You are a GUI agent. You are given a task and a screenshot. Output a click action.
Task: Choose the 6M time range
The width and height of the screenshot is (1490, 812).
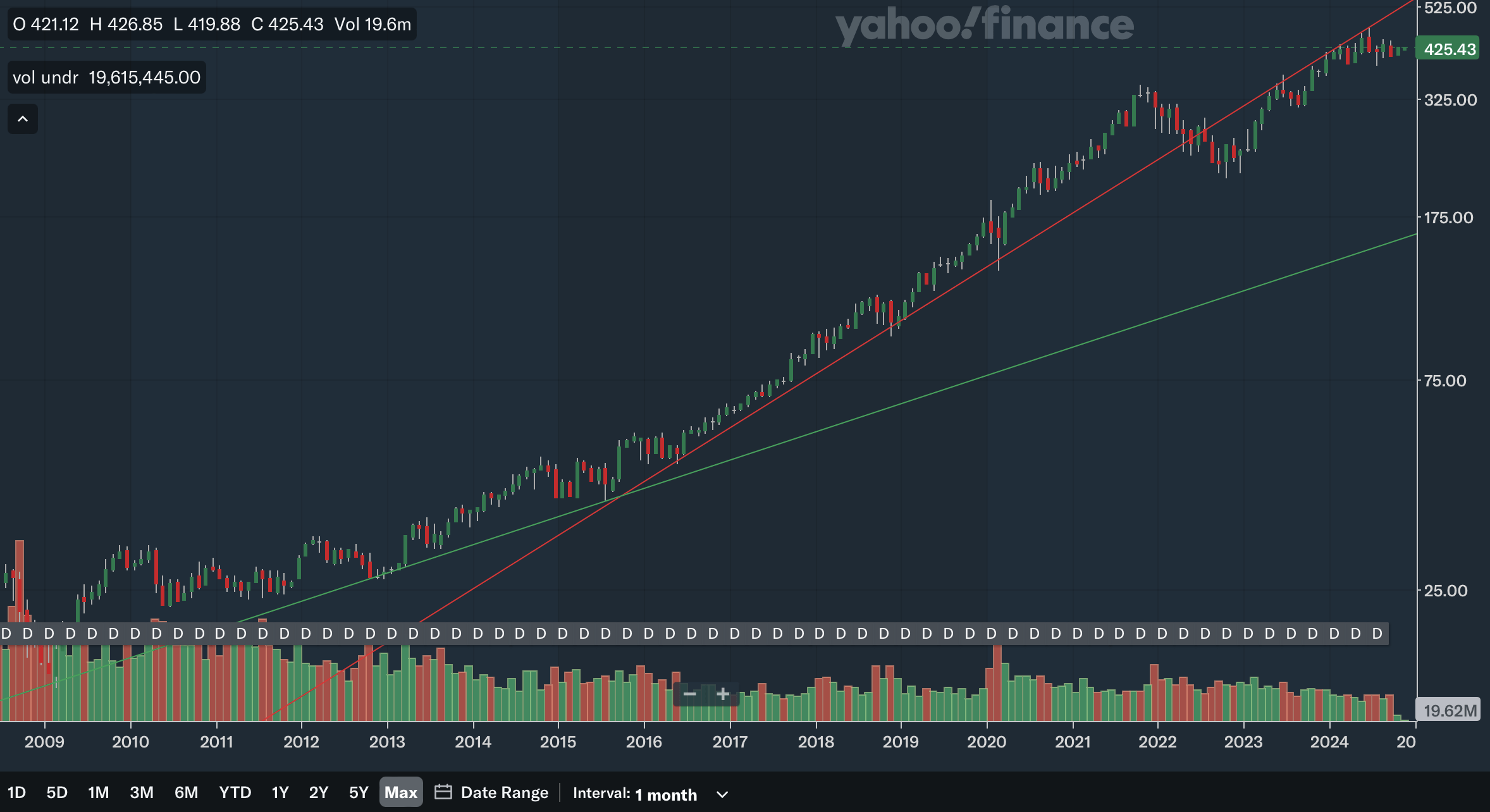(186, 792)
